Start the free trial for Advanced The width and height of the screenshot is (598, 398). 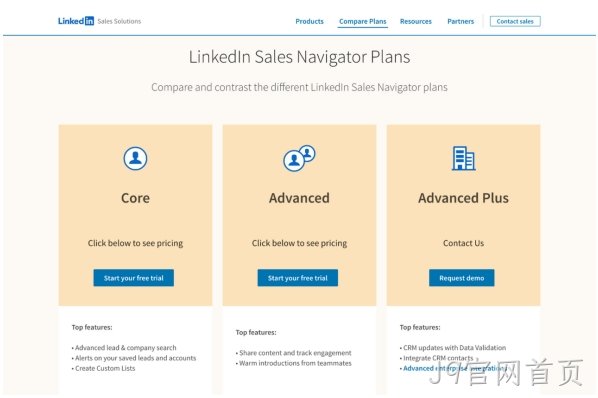[297, 278]
